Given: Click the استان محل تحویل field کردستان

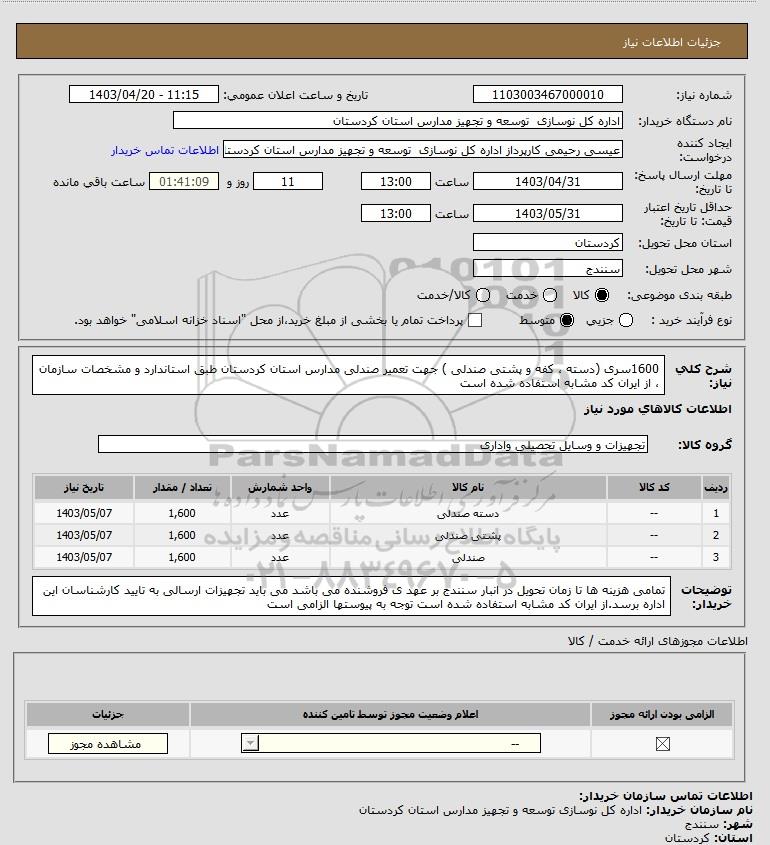Looking at the screenshot, I should pos(547,243).
